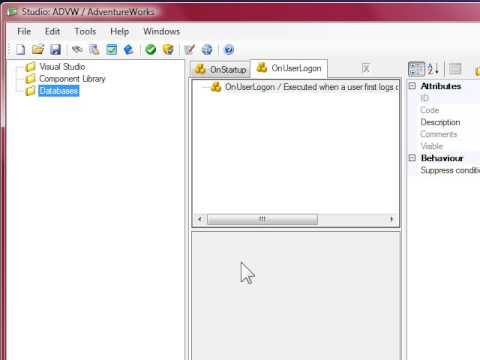Click the blue arrow page icon
The image size is (480, 360).
[x=129, y=50]
